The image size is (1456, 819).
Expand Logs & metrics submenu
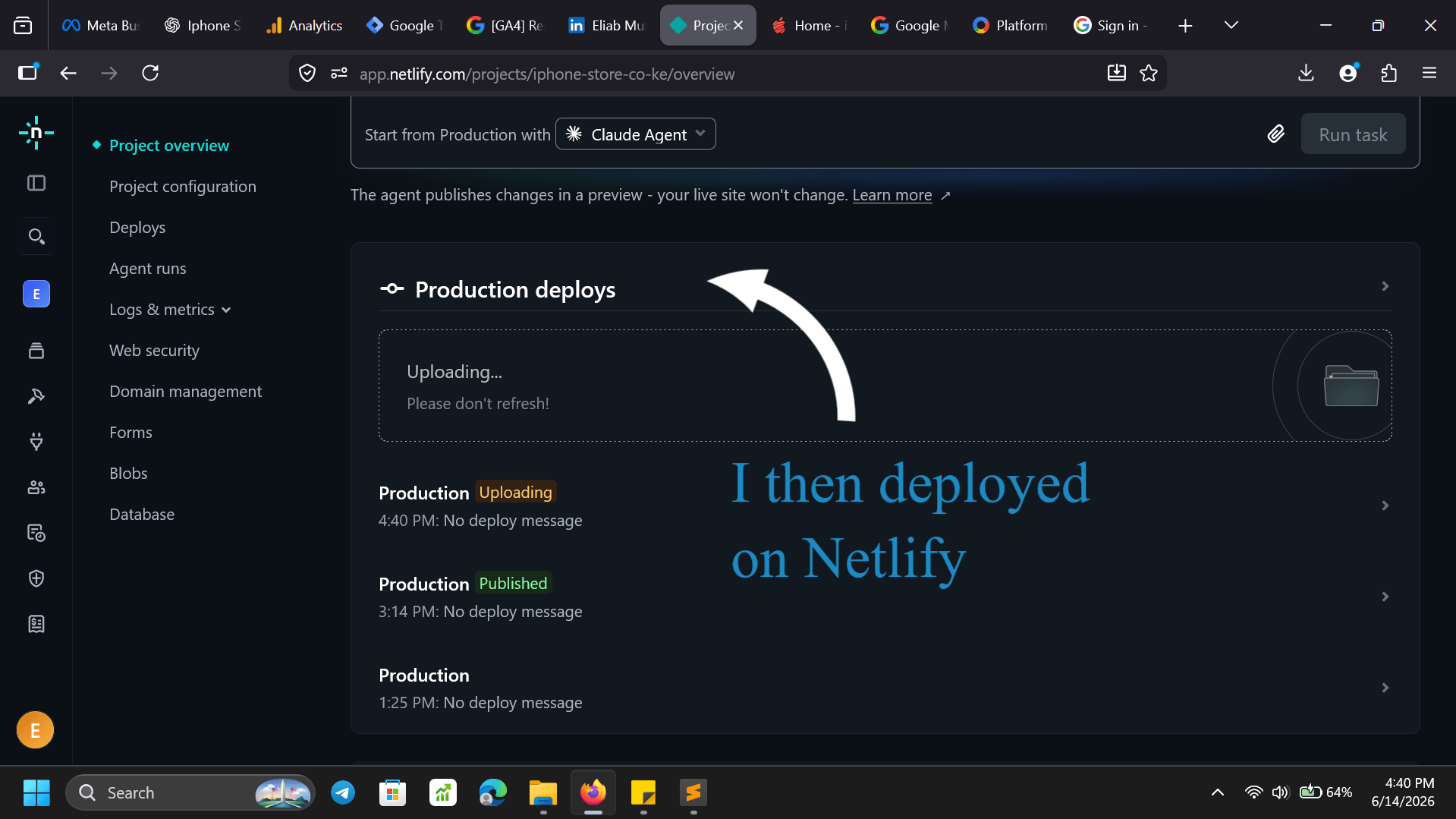pos(170,310)
